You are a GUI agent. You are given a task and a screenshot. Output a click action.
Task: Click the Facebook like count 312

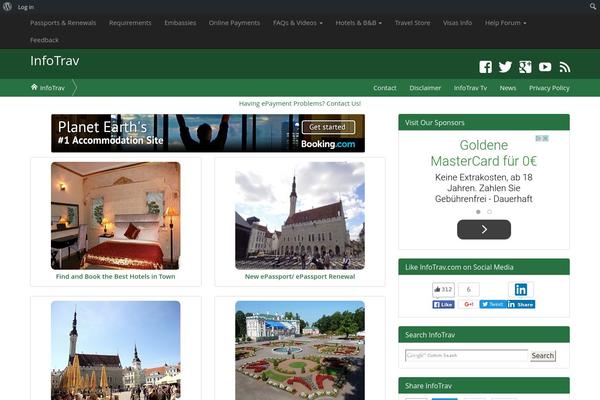[x=443, y=290]
